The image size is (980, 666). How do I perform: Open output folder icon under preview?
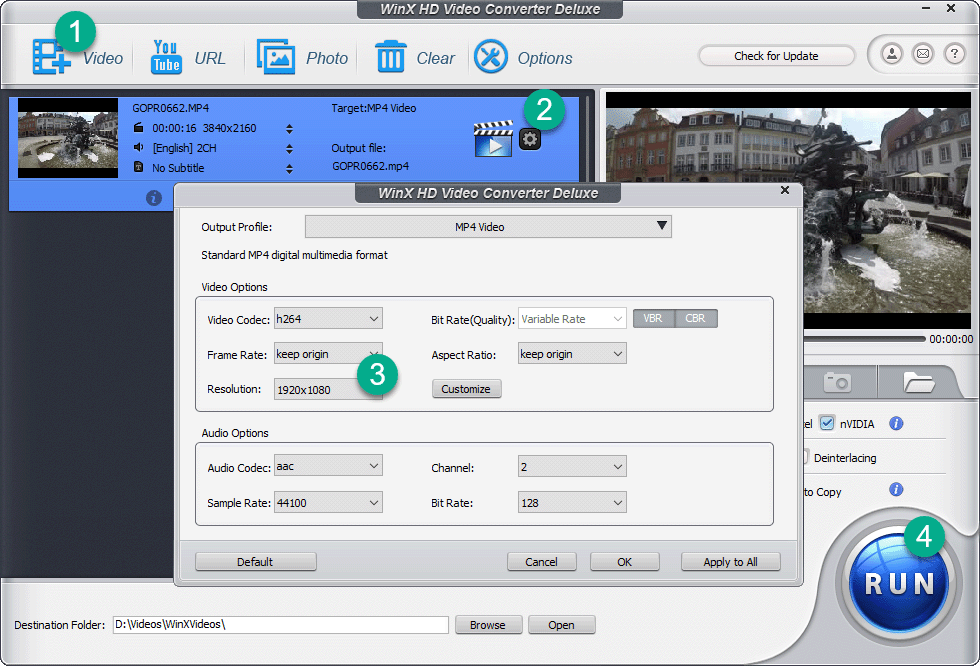pyautogui.click(x=918, y=382)
